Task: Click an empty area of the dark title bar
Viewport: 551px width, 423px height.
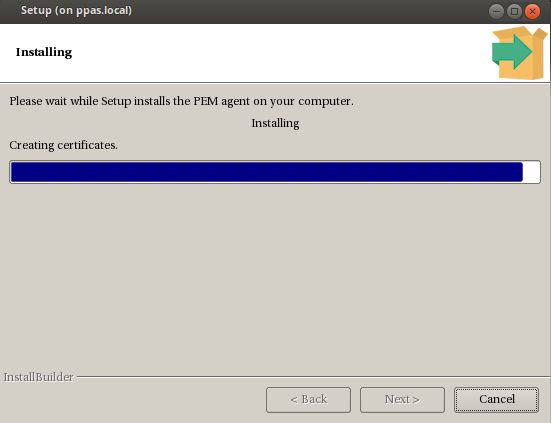Action: [309, 11]
